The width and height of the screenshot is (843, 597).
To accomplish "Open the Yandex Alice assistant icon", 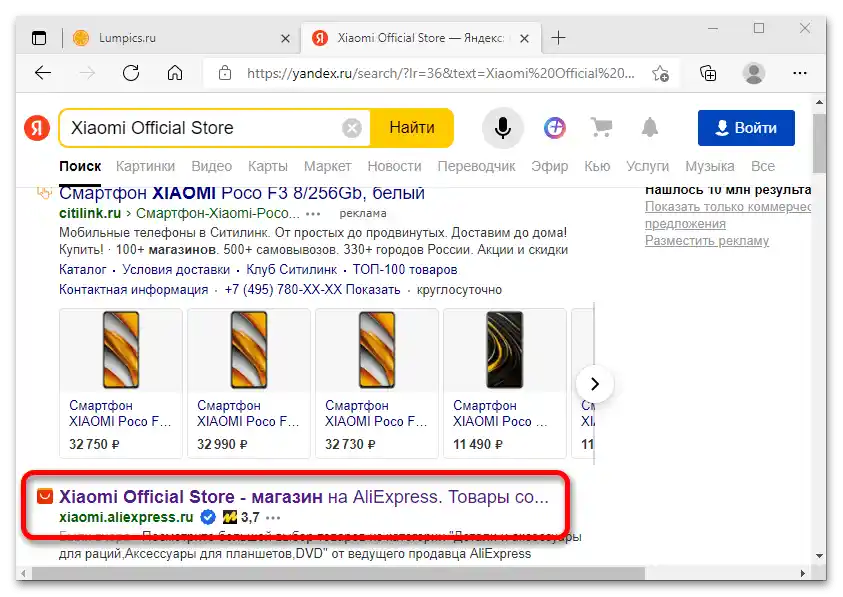I will 555,128.
